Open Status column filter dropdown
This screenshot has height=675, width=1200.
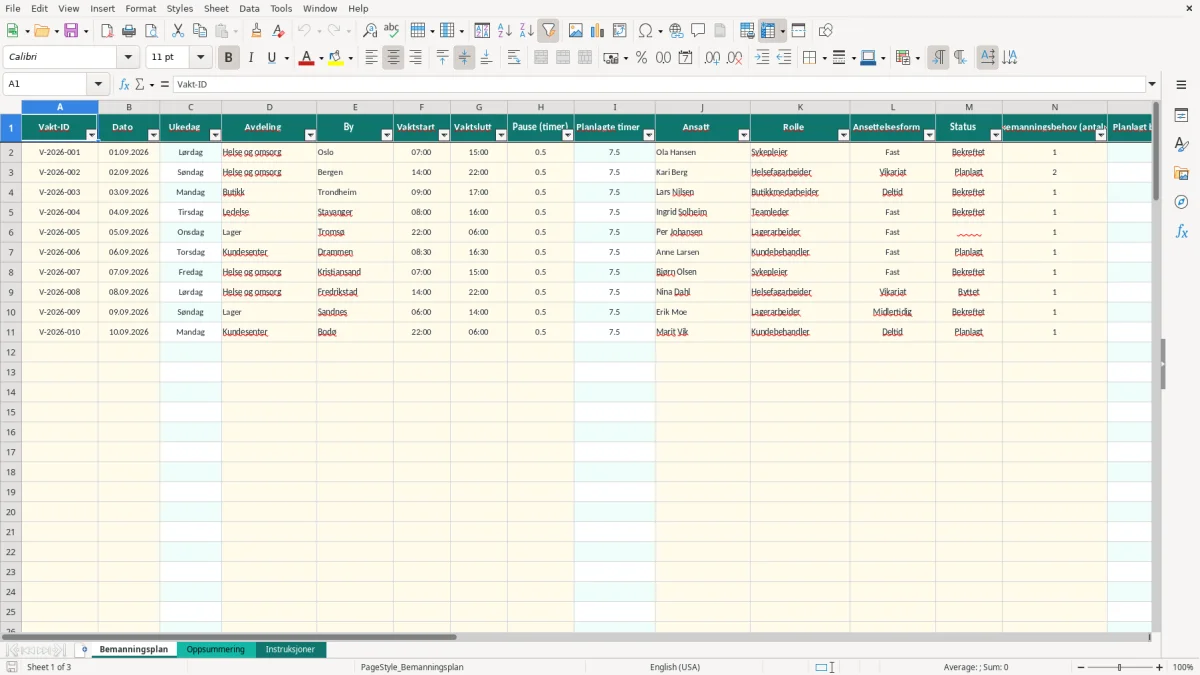(x=995, y=134)
